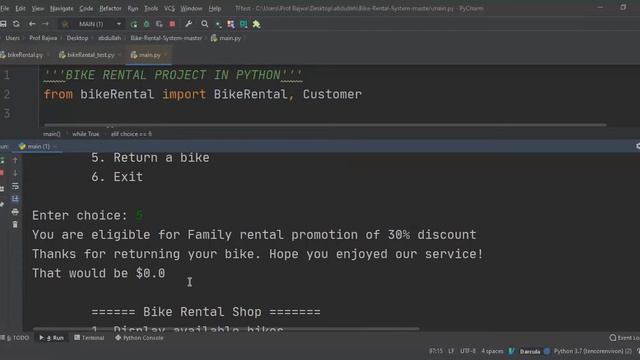Toggle soft-wrap in the run console
This screenshot has width=640, height=360.
(15, 186)
